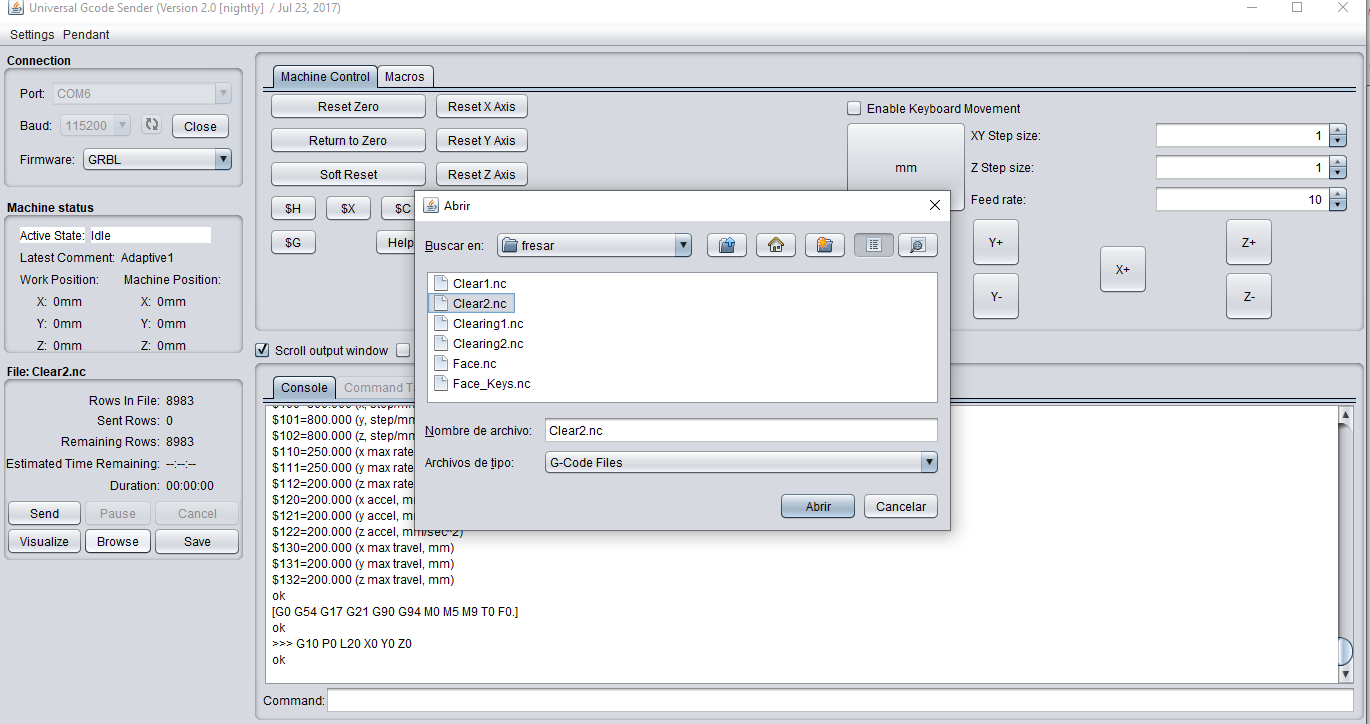Select file Face.nc
The height and width of the screenshot is (724, 1370).
(x=465, y=363)
